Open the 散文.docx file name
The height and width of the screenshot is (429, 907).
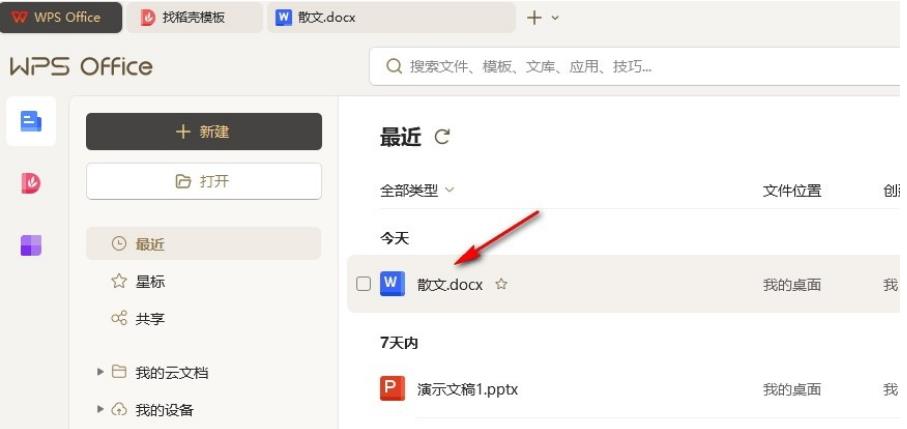coord(450,284)
